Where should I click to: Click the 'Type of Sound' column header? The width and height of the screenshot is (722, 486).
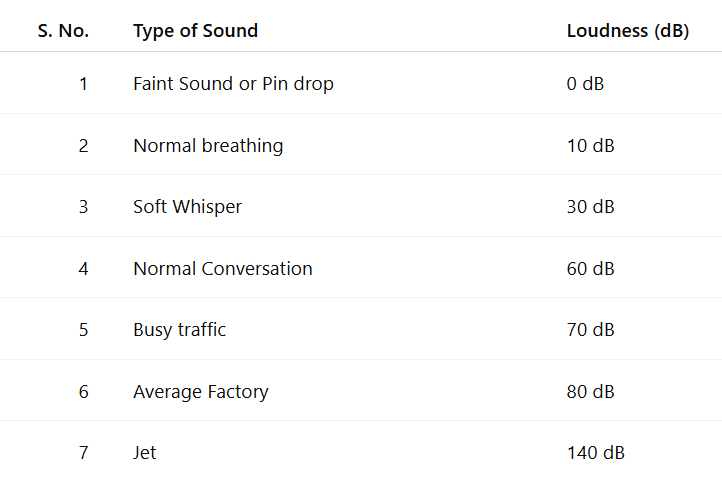195,31
